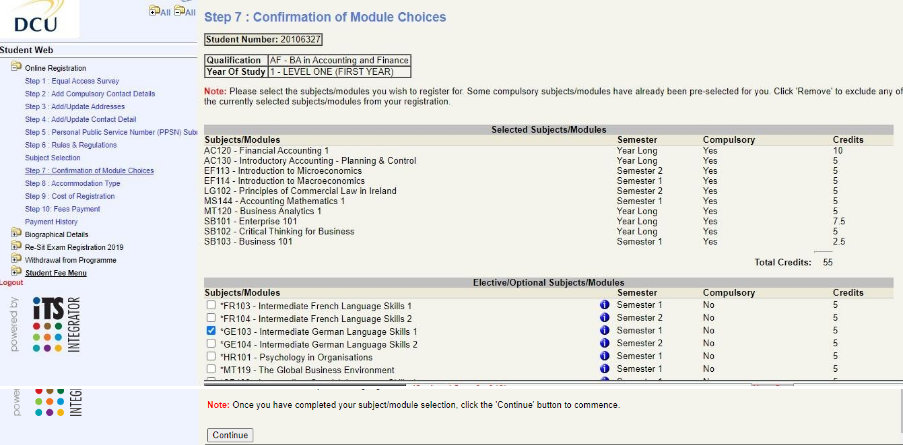Click the ITS Integrator logo

coord(56,324)
